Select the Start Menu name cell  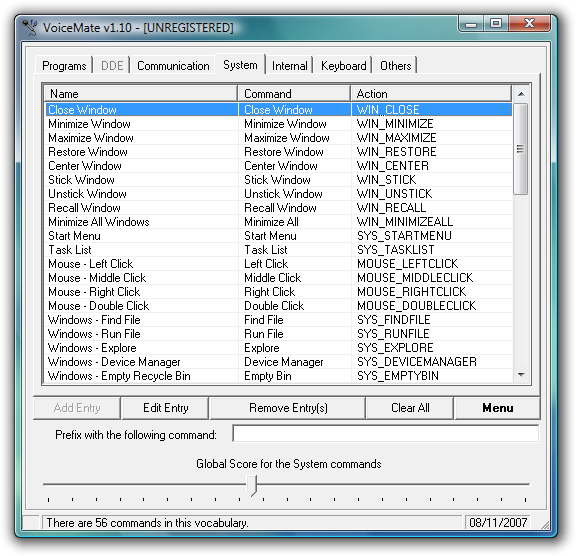pos(74,235)
